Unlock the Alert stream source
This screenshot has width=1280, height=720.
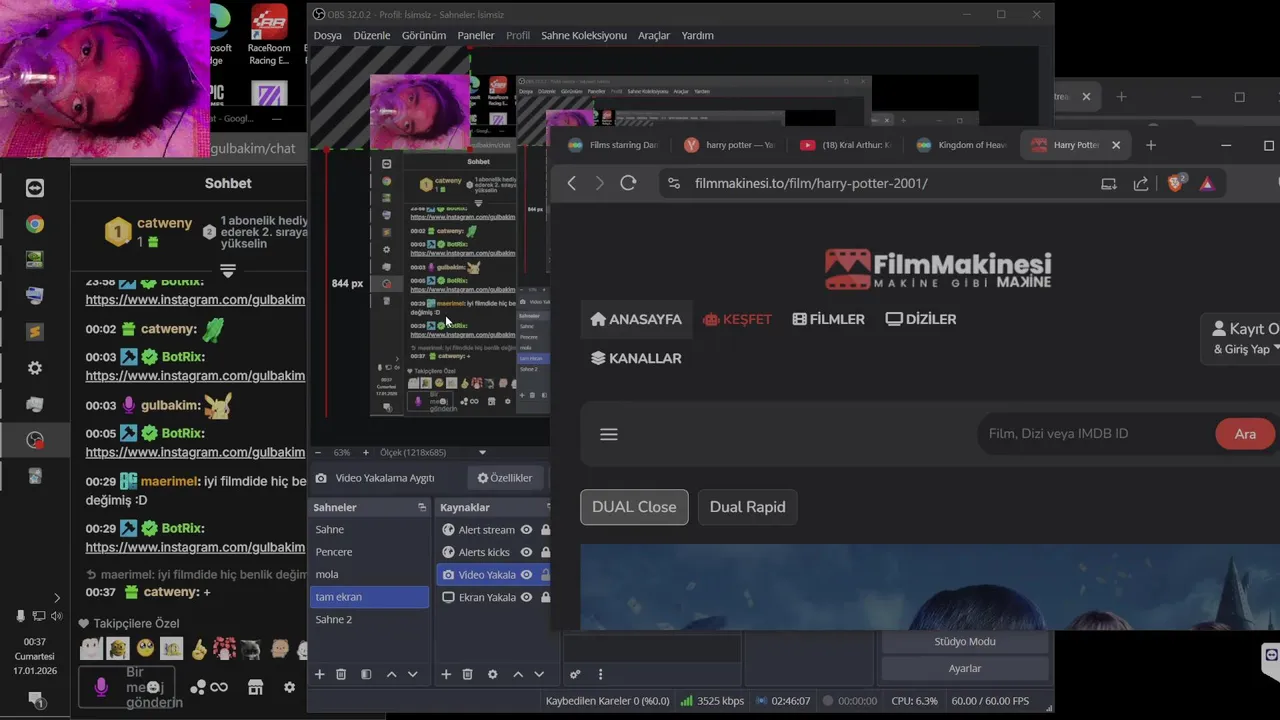click(x=545, y=530)
